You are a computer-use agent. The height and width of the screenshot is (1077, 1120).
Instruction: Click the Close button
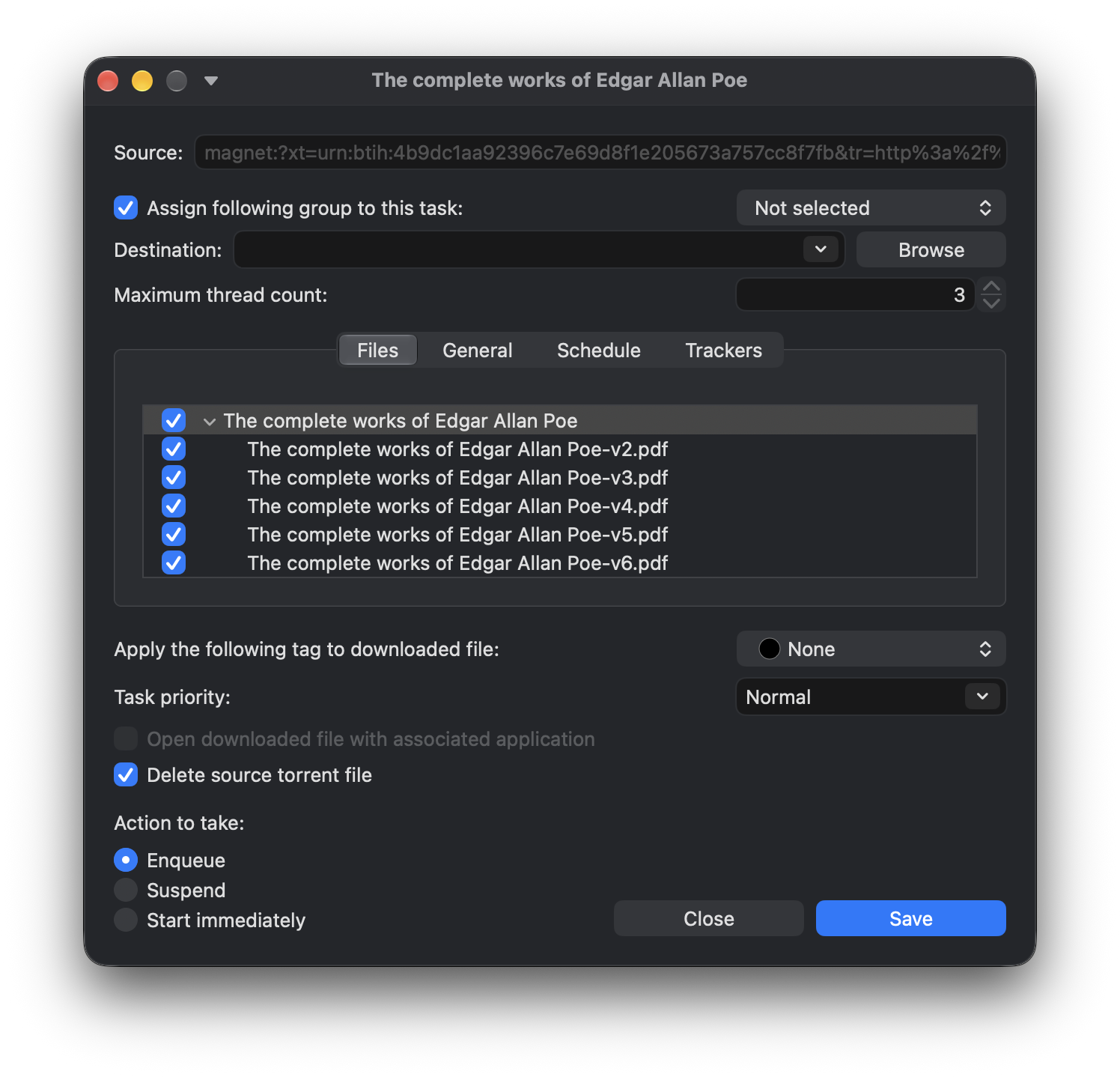click(708, 918)
